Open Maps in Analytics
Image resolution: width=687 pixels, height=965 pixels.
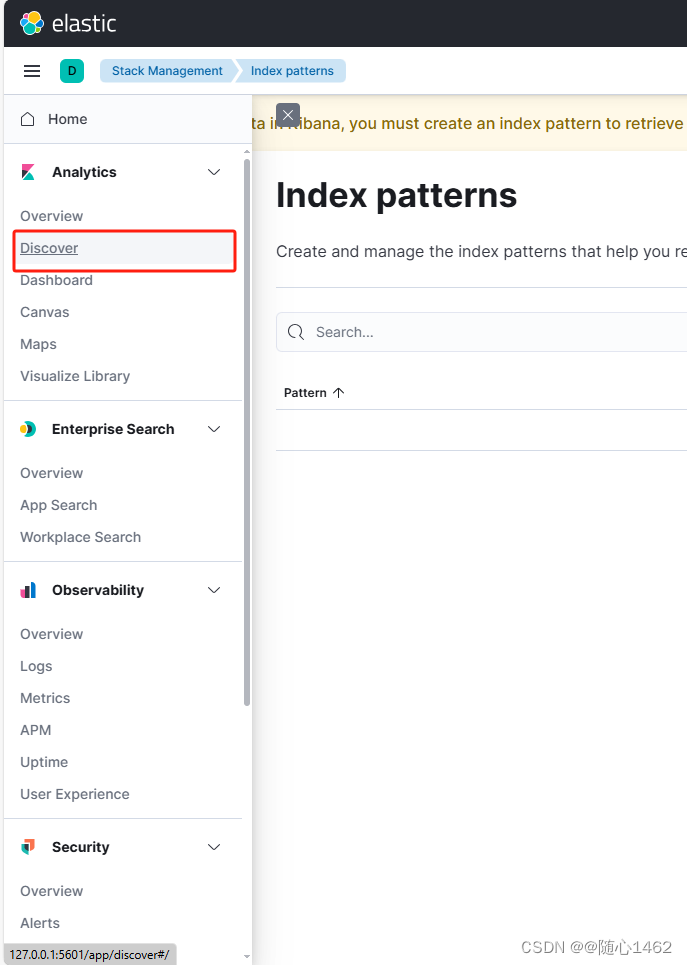(x=38, y=344)
